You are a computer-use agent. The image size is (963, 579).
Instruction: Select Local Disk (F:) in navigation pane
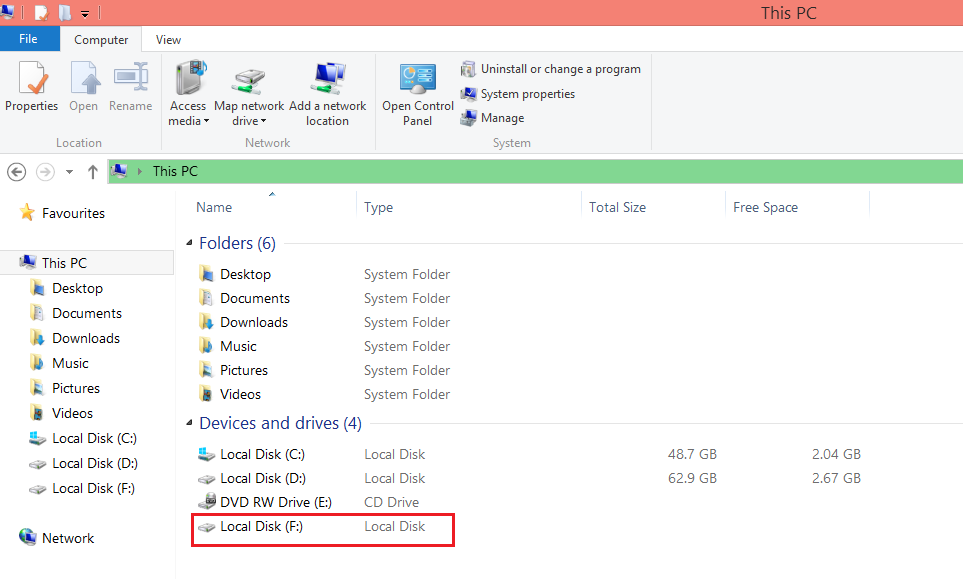(93, 488)
